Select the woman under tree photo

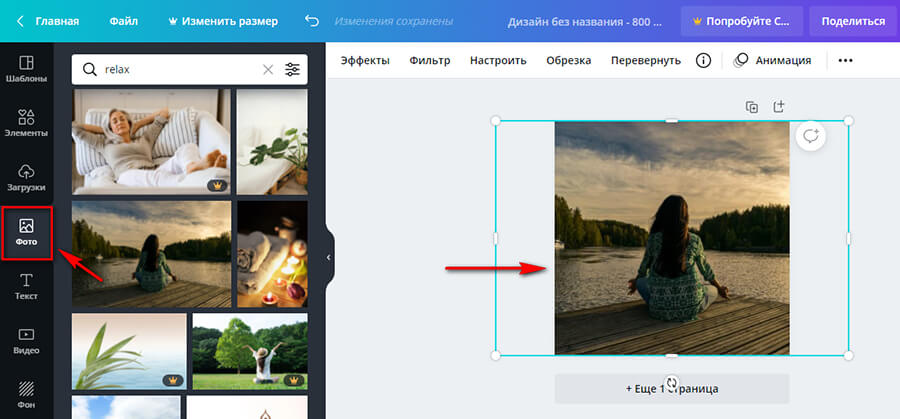tap(250, 351)
